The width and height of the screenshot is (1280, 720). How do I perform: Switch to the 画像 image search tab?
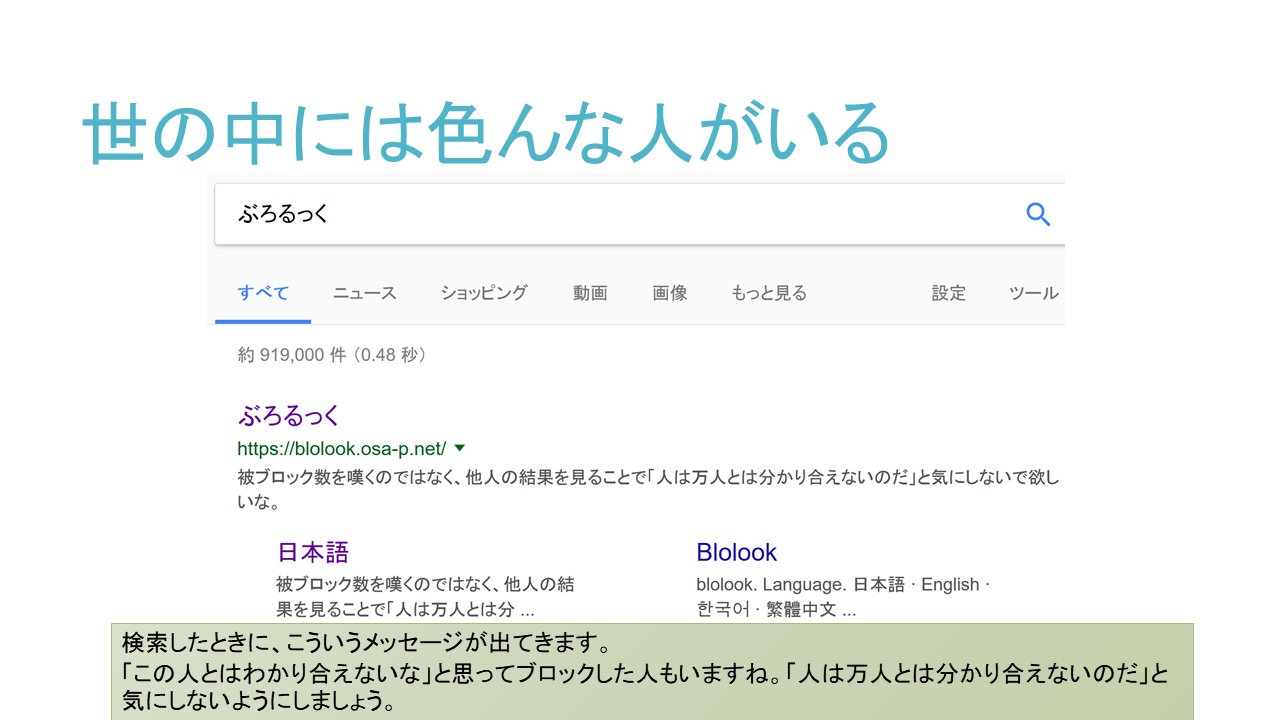pyautogui.click(x=670, y=292)
